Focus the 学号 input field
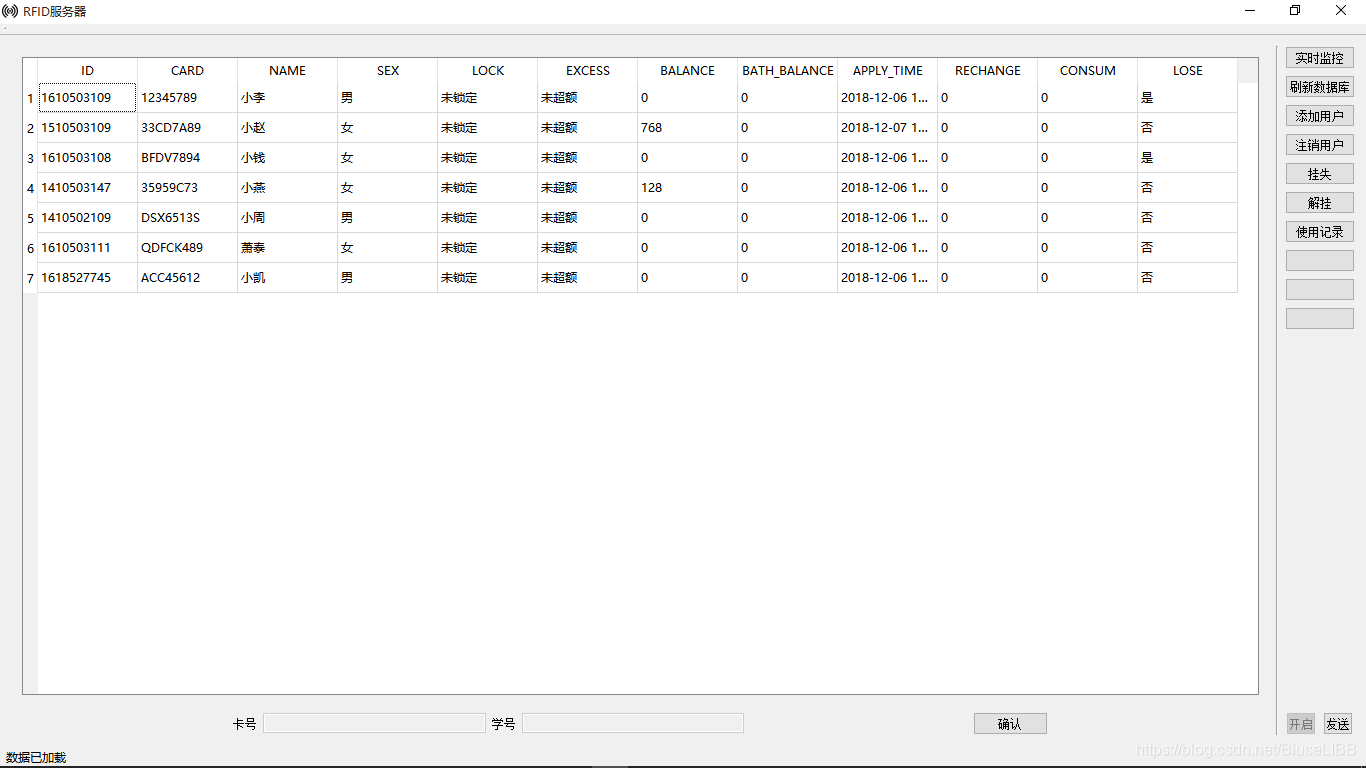The width and height of the screenshot is (1366, 768). click(633, 723)
